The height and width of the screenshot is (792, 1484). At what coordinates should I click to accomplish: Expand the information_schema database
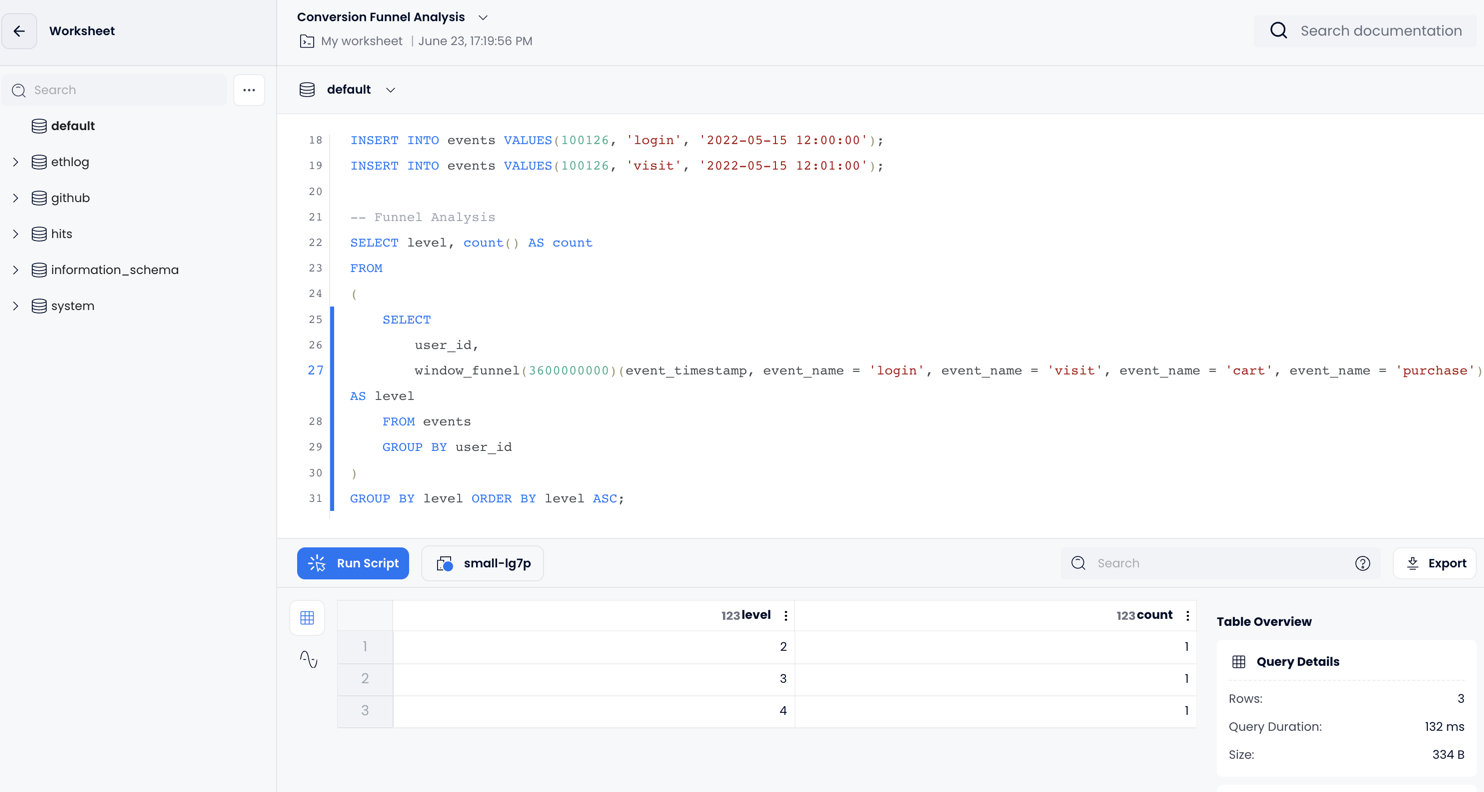tap(16, 270)
